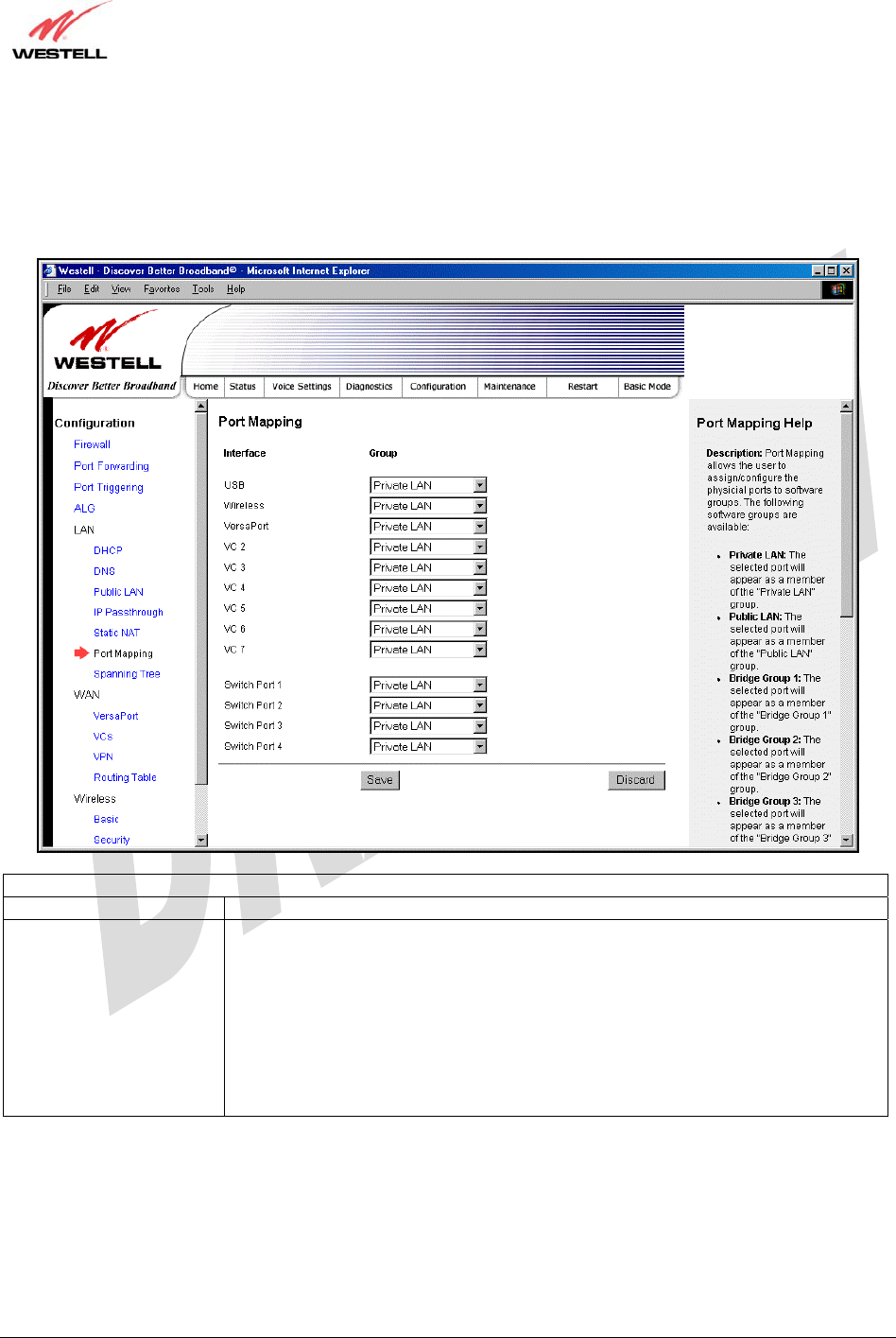
Task: Open the IP Passthrough link
Action: pyautogui.click(x=129, y=613)
